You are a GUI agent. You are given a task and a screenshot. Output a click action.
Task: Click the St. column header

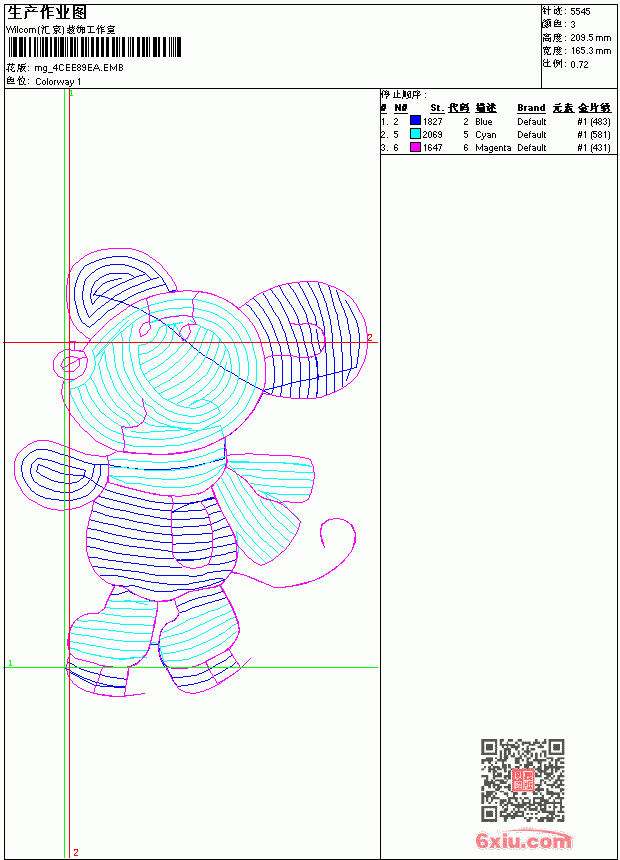click(437, 108)
